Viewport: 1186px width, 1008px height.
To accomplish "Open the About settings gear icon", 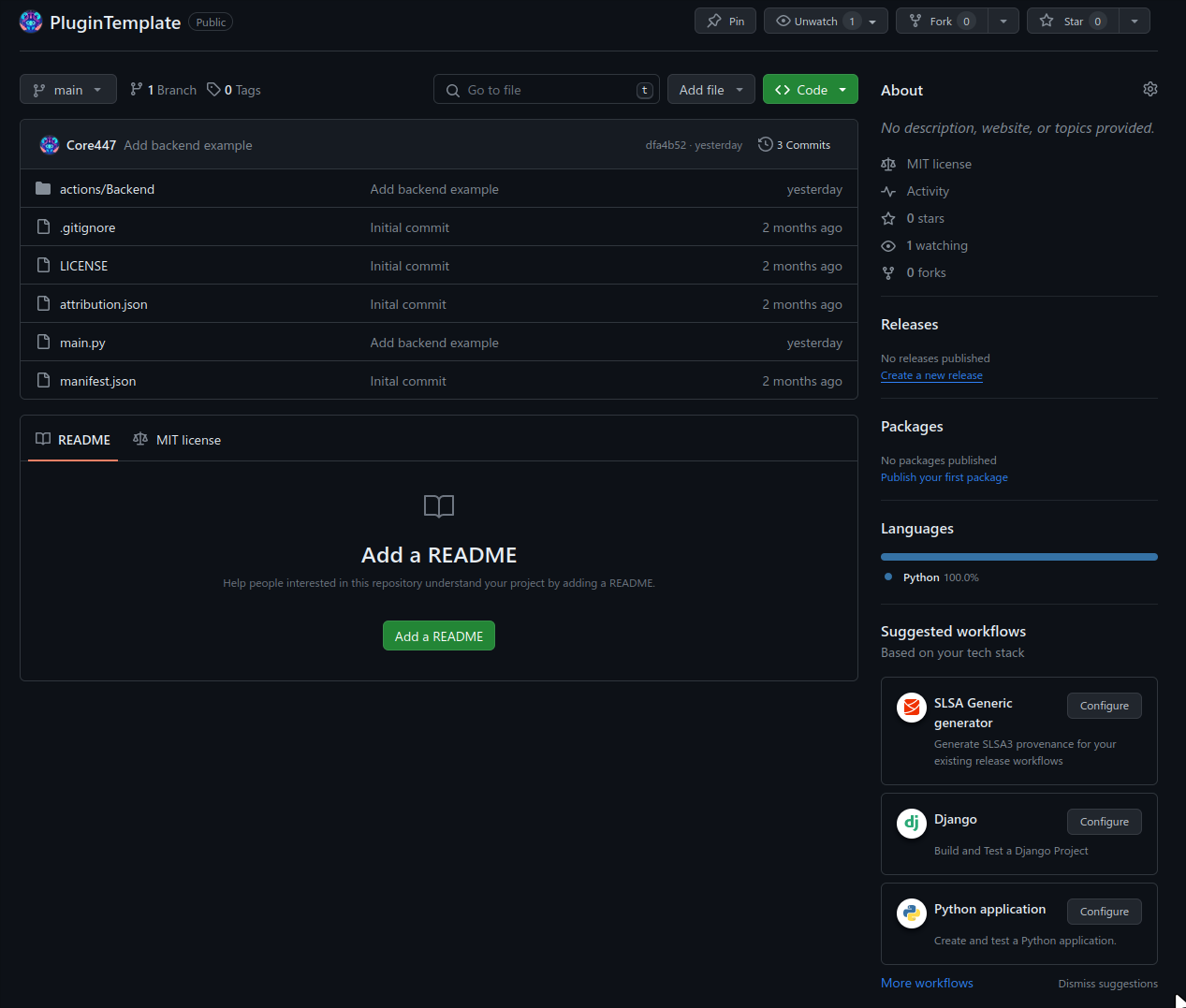I will pos(1149,89).
